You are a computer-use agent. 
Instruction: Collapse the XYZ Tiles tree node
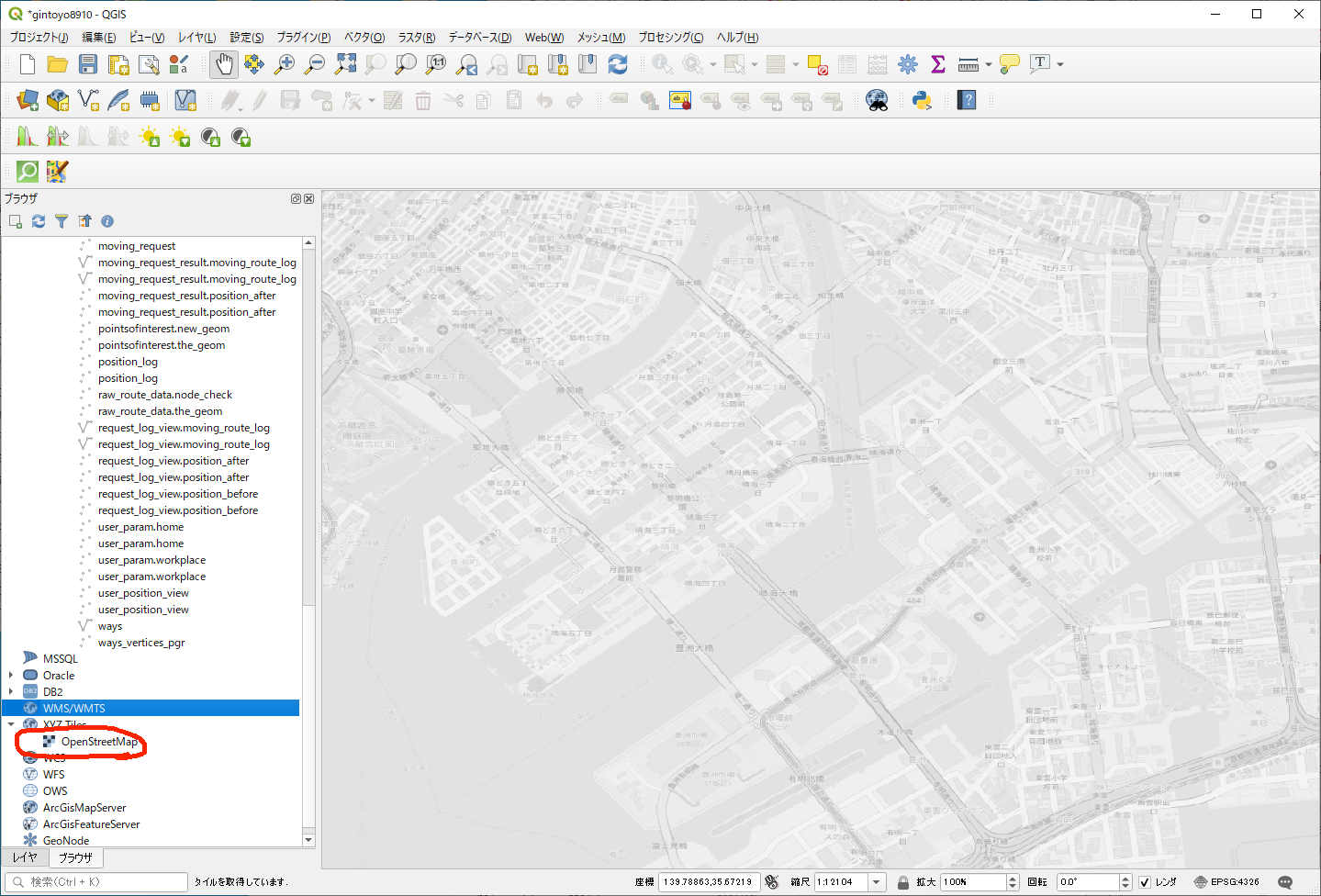tap(11, 724)
